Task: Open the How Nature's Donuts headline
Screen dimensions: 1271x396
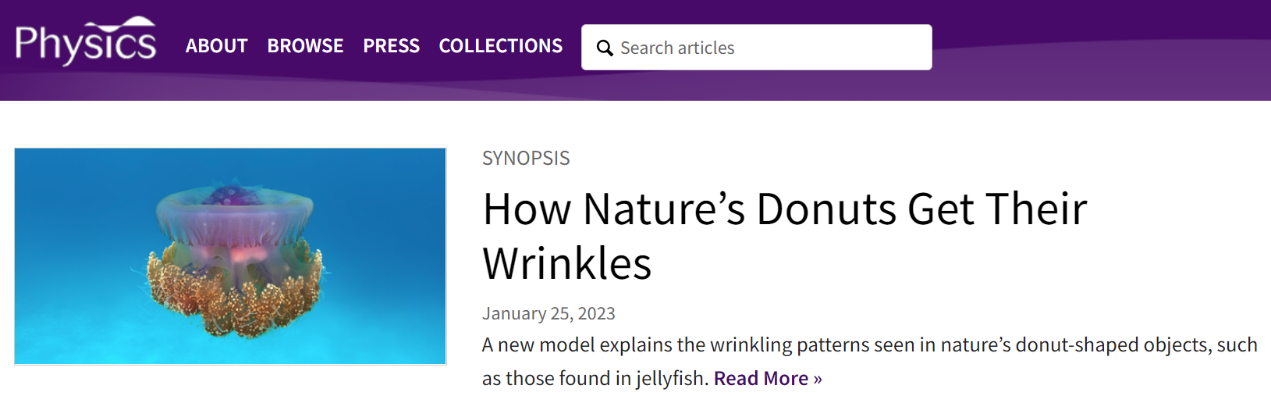Action: click(x=784, y=235)
